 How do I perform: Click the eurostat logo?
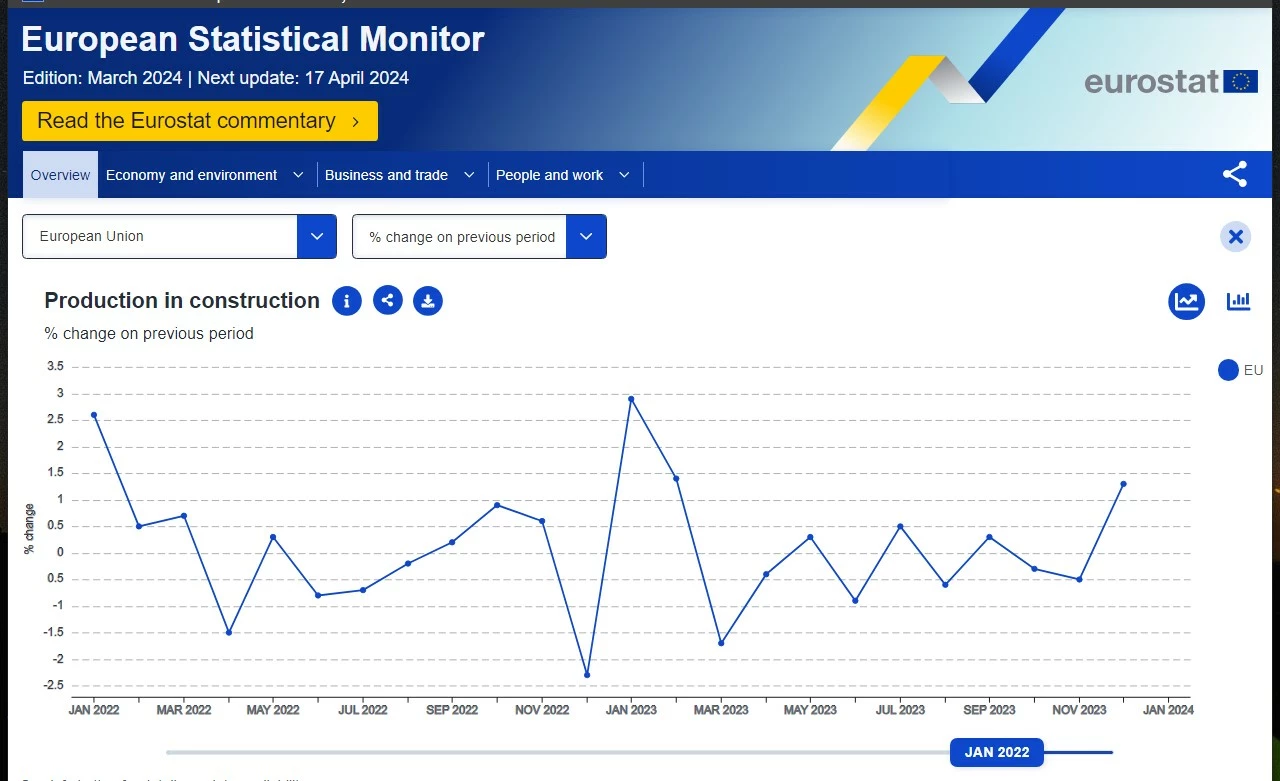pyautogui.click(x=1171, y=81)
